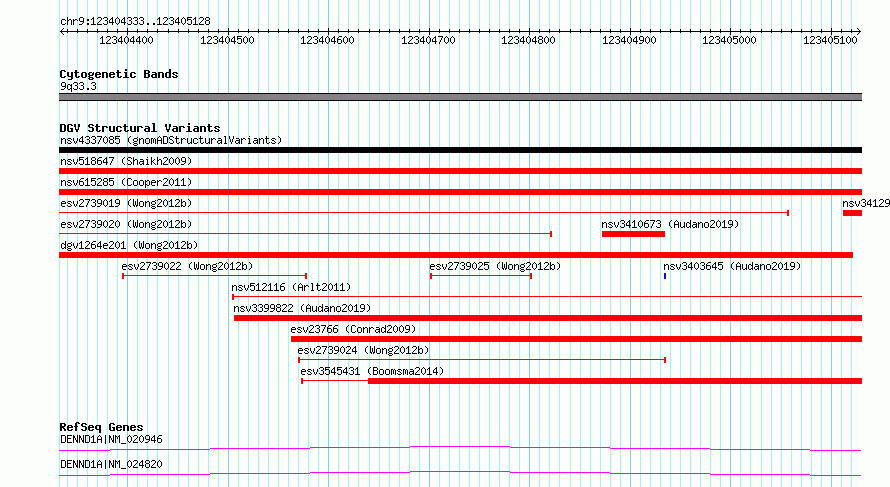Screen dimensions: 890x487
Task: Open variant esv2739024 (Wong2012b) label
Action: pyautogui.click(x=363, y=350)
